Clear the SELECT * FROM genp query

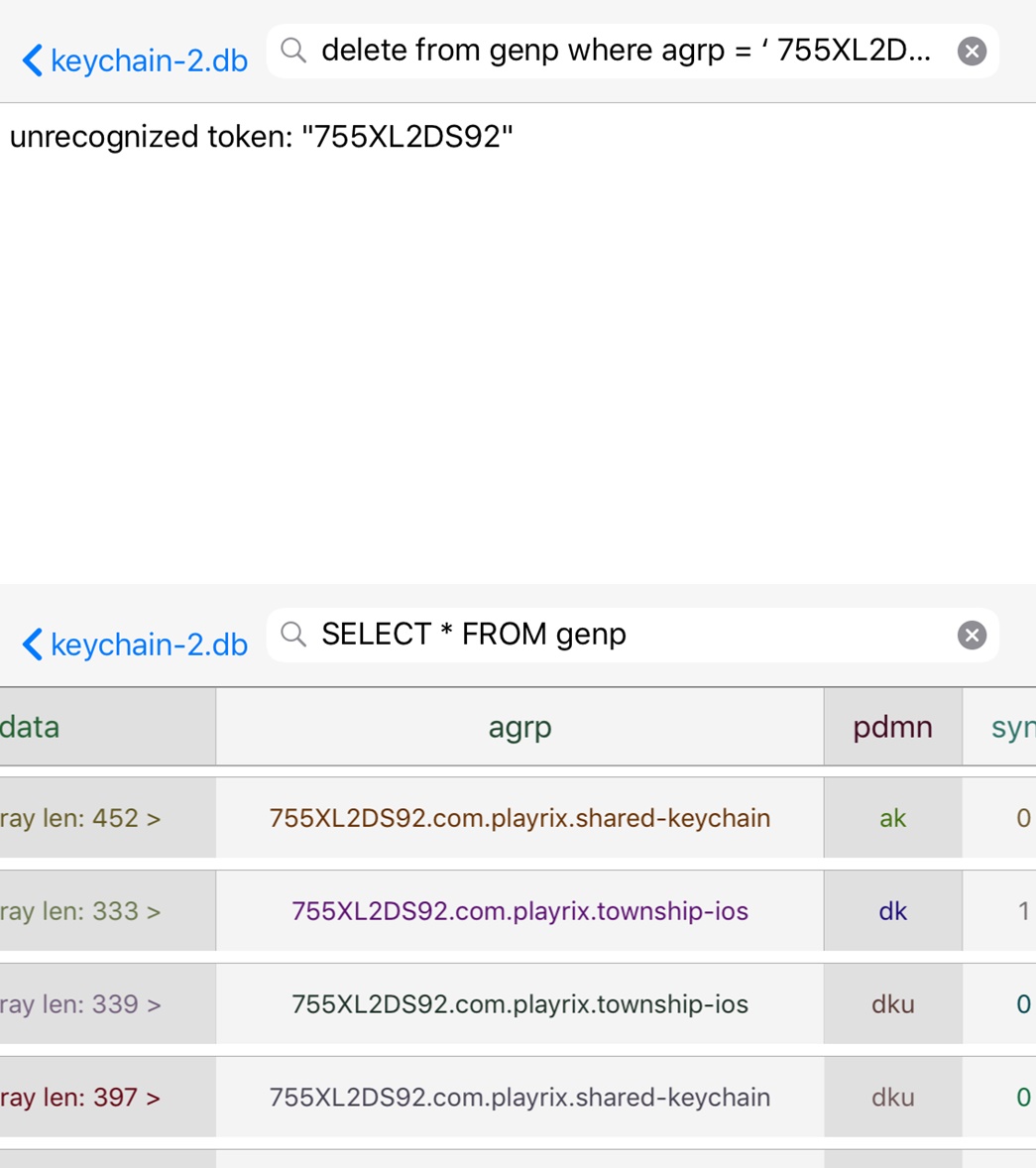972,636
